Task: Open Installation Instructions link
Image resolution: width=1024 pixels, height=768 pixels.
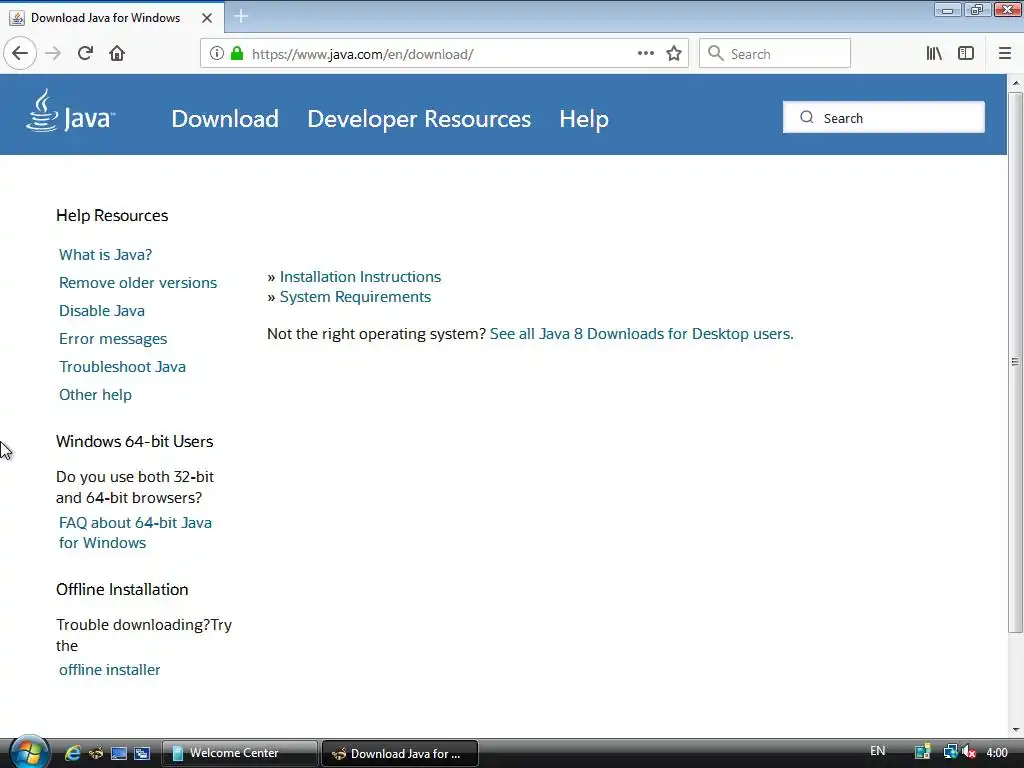Action: (x=360, y=277)
